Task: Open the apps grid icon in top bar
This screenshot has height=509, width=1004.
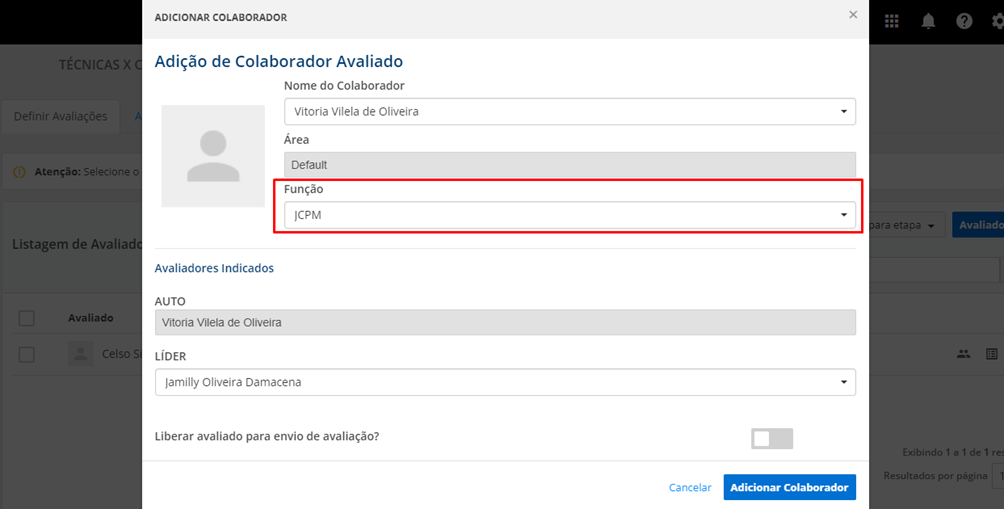Action: (x=891, y=21)
